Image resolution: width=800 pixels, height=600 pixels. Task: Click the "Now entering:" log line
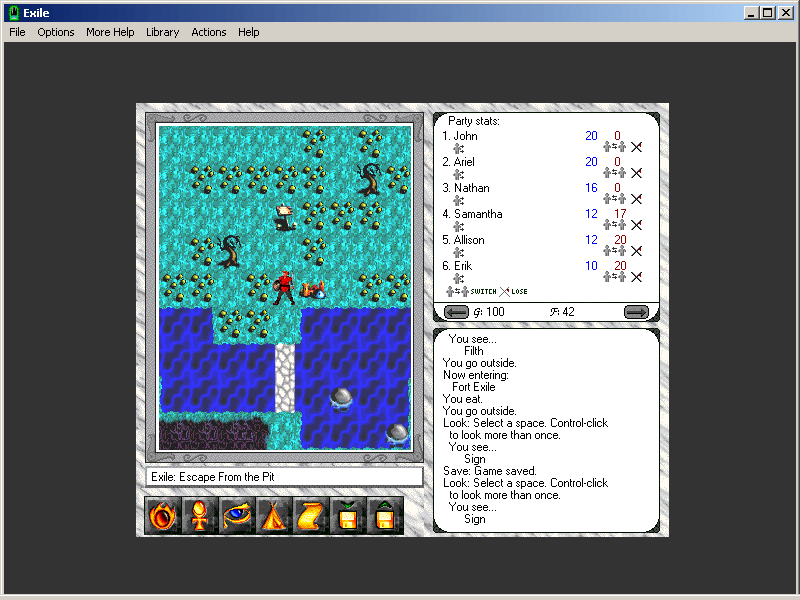(476, 375)
